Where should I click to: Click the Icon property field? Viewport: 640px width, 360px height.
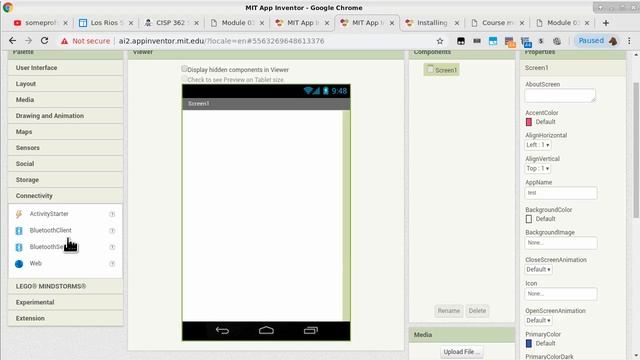561,294
